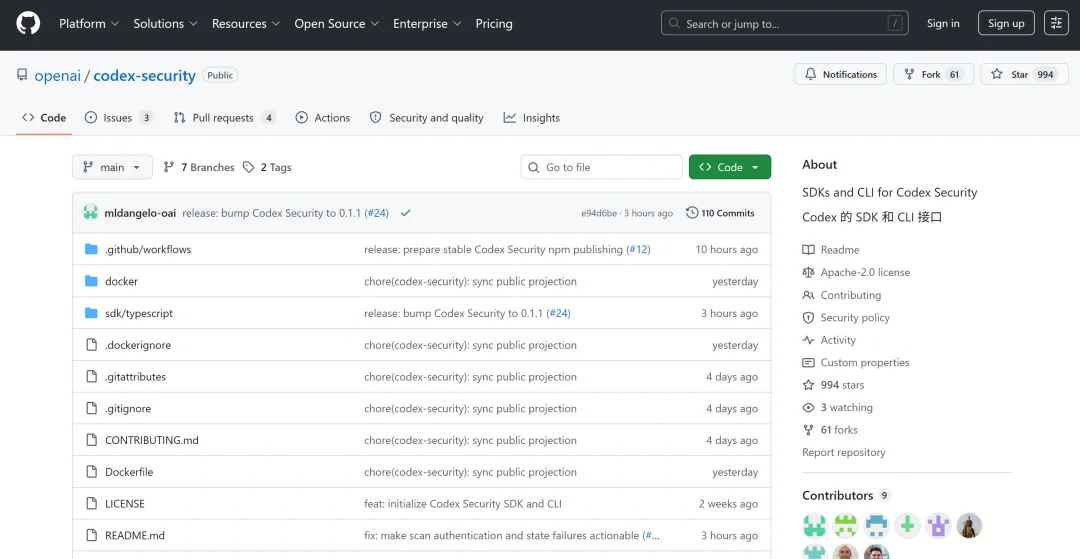Expand the Resources menu
Image resolution: width=1080 pixels, height=559 pixels.
click(x=246, y=23)
